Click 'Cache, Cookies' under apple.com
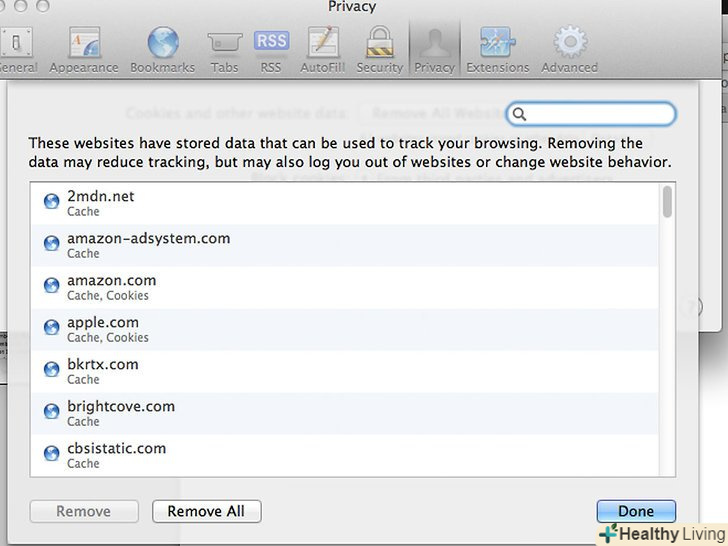 coord(108,338)
